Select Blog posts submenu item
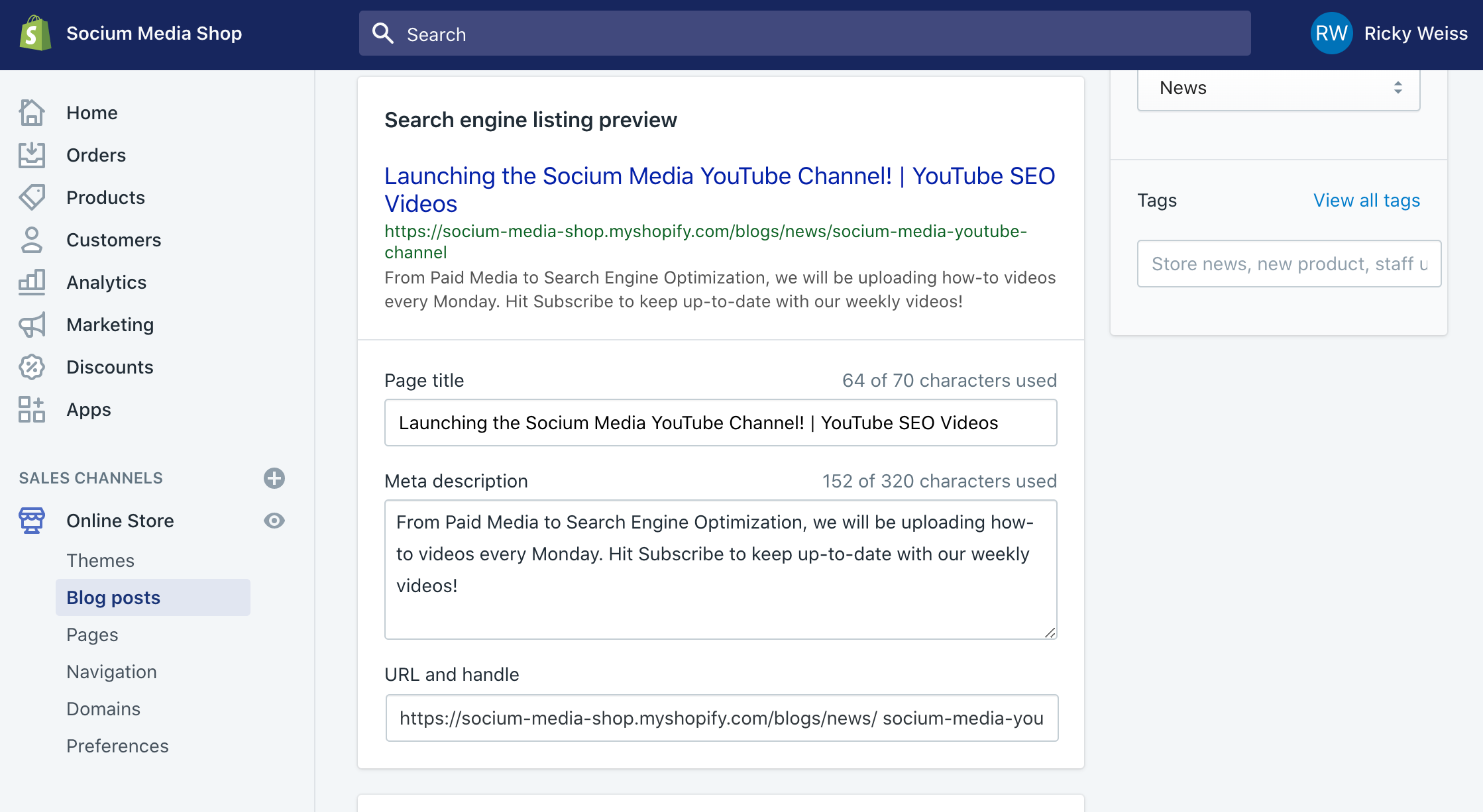The width and height of the screenshot is (1483, 812). pyautogui.click(x=153, y=597)
